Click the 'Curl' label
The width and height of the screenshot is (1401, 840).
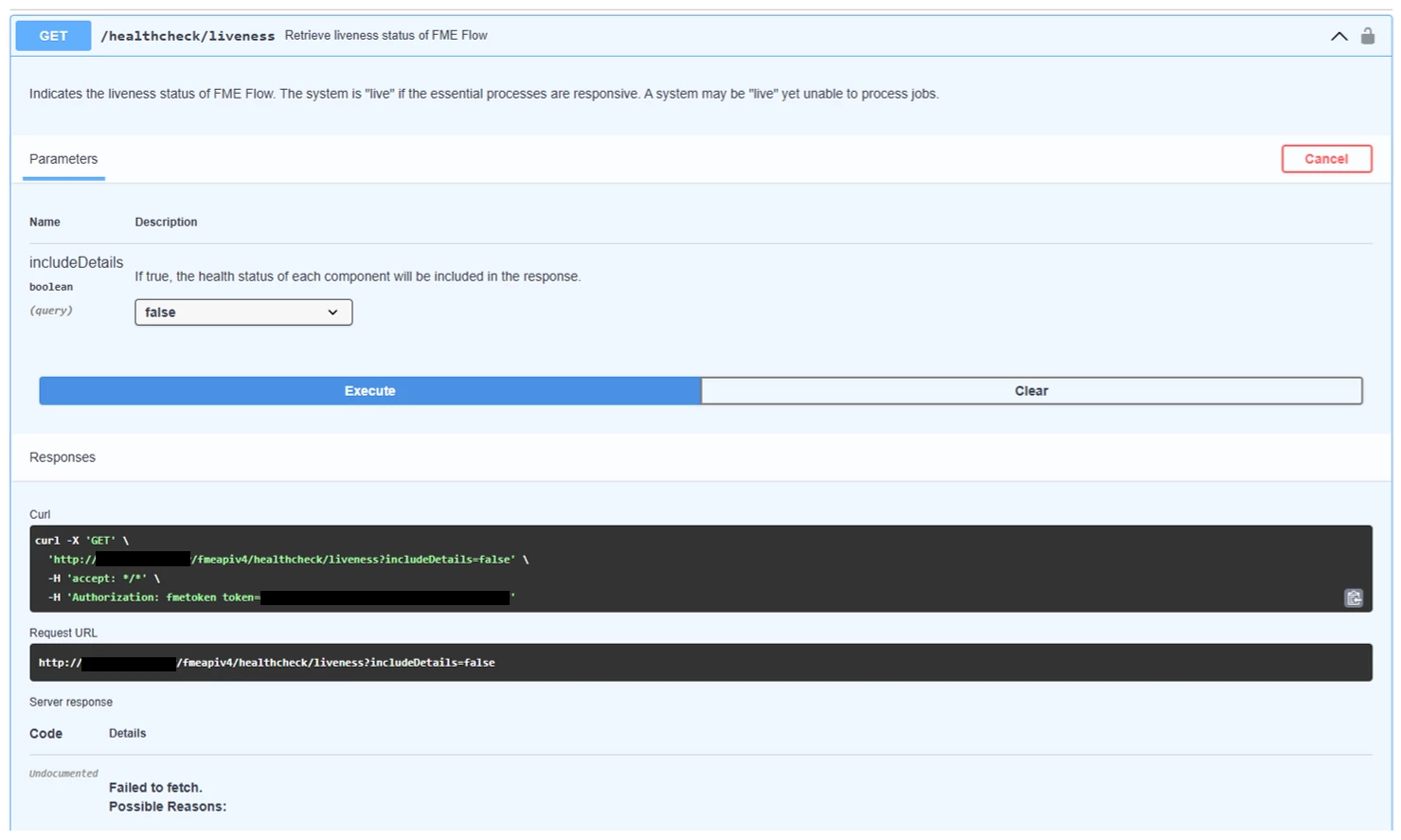coord(40,514)
